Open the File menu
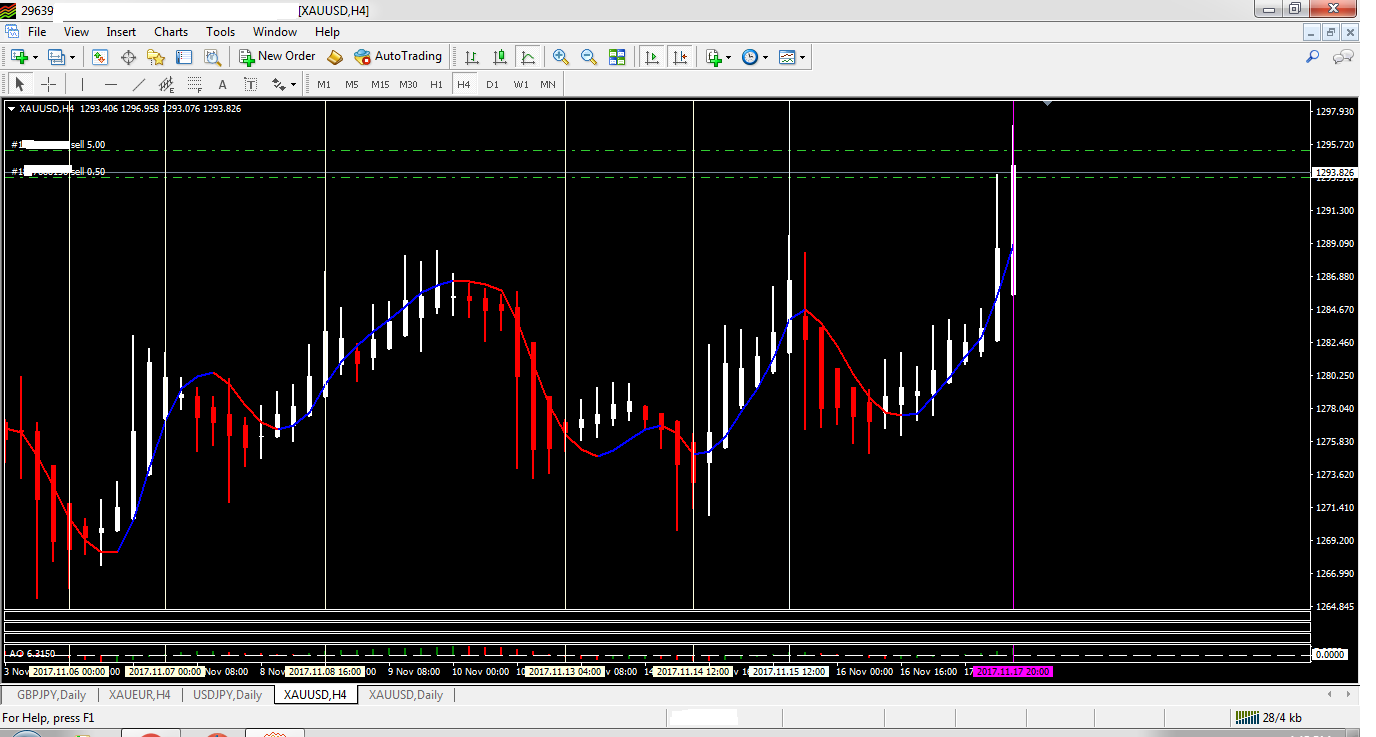This screenshot has height=737, width=1376. [37, 32]
